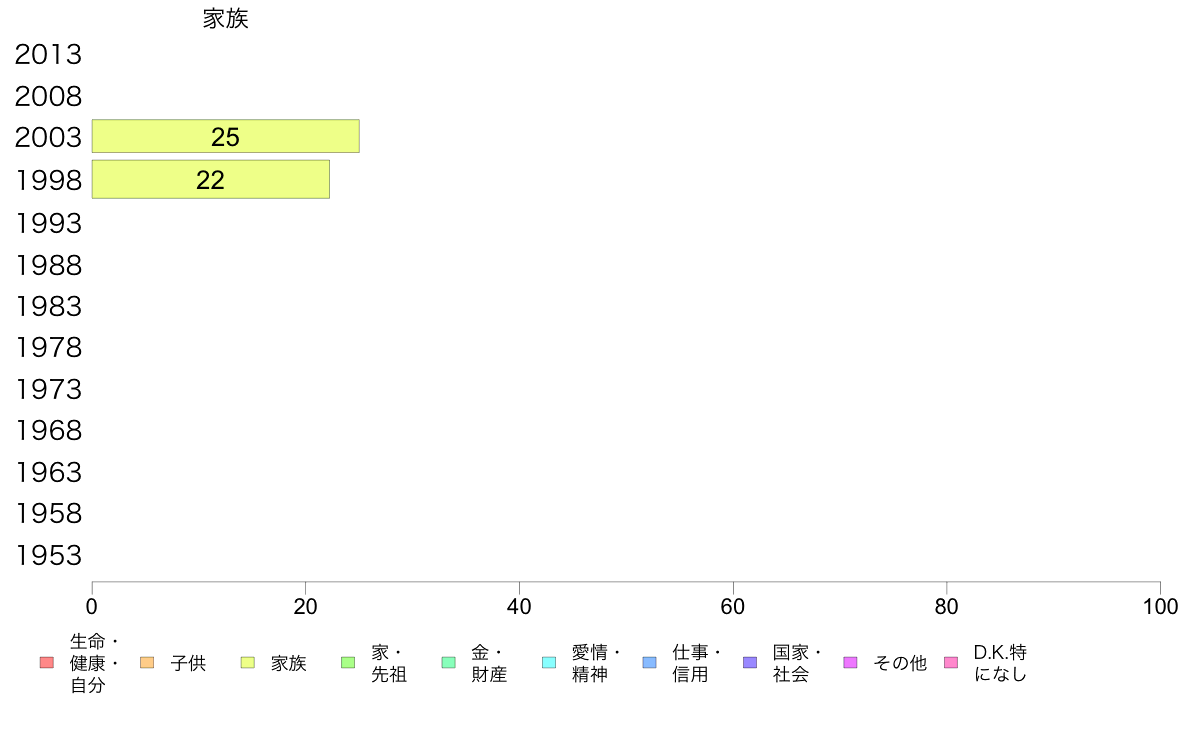Click the 1973 year label
Screen dimensions: 1188x736
(x=48, y=390)
